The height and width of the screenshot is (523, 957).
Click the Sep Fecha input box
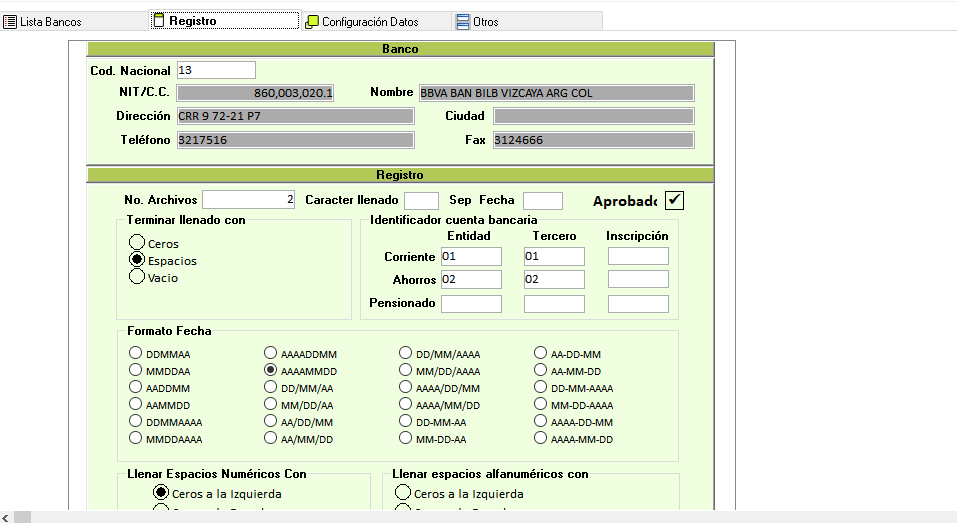pyautogui.click(x=542, y=200)
